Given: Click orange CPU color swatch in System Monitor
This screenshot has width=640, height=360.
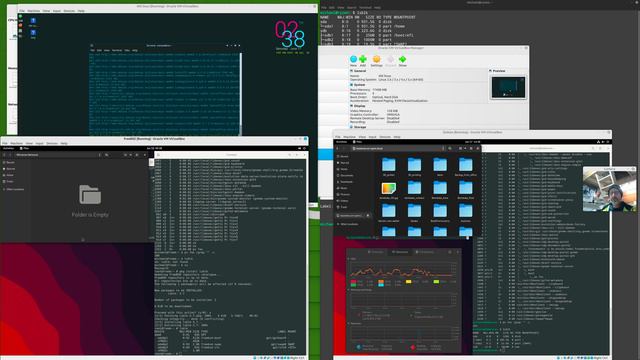Looking at the screenshot, I should (x=381, y=281).
